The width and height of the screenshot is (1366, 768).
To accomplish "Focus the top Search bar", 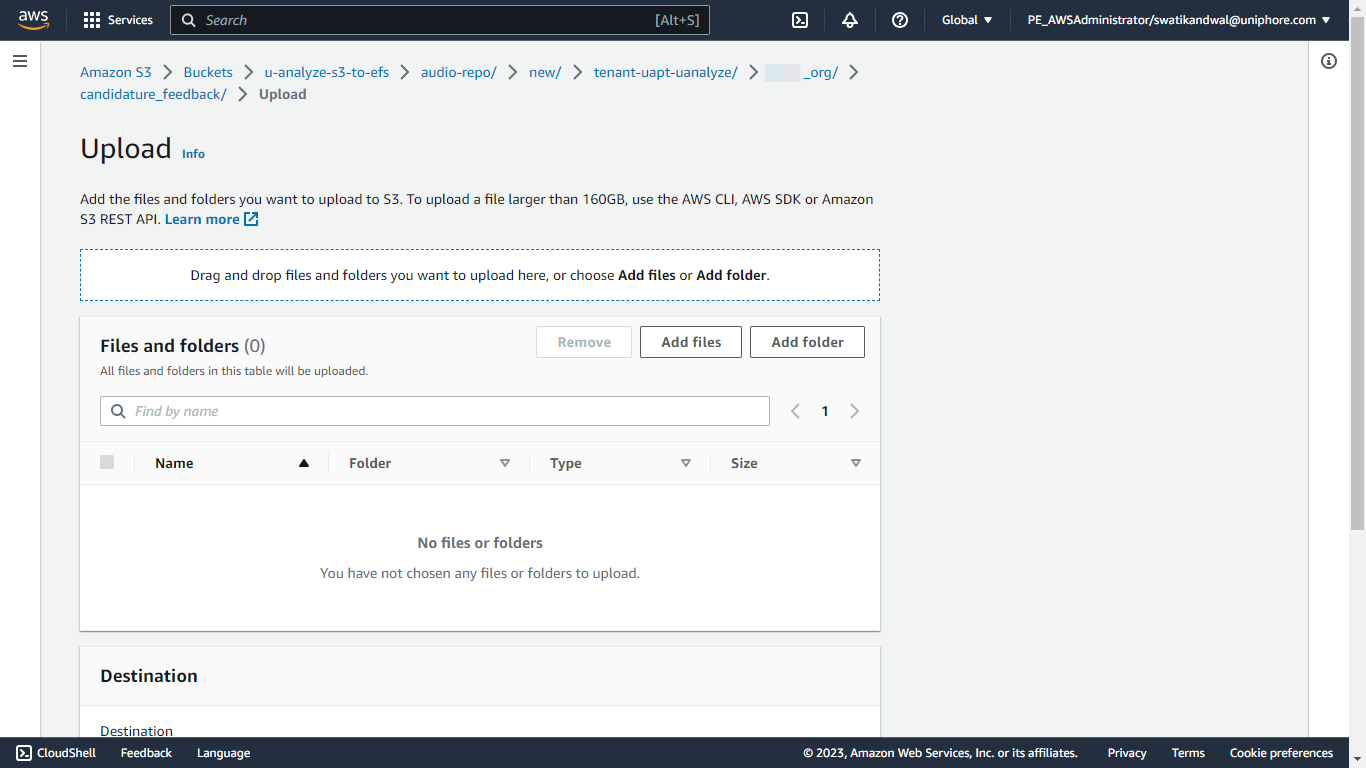I will click(x=440, y=20).
